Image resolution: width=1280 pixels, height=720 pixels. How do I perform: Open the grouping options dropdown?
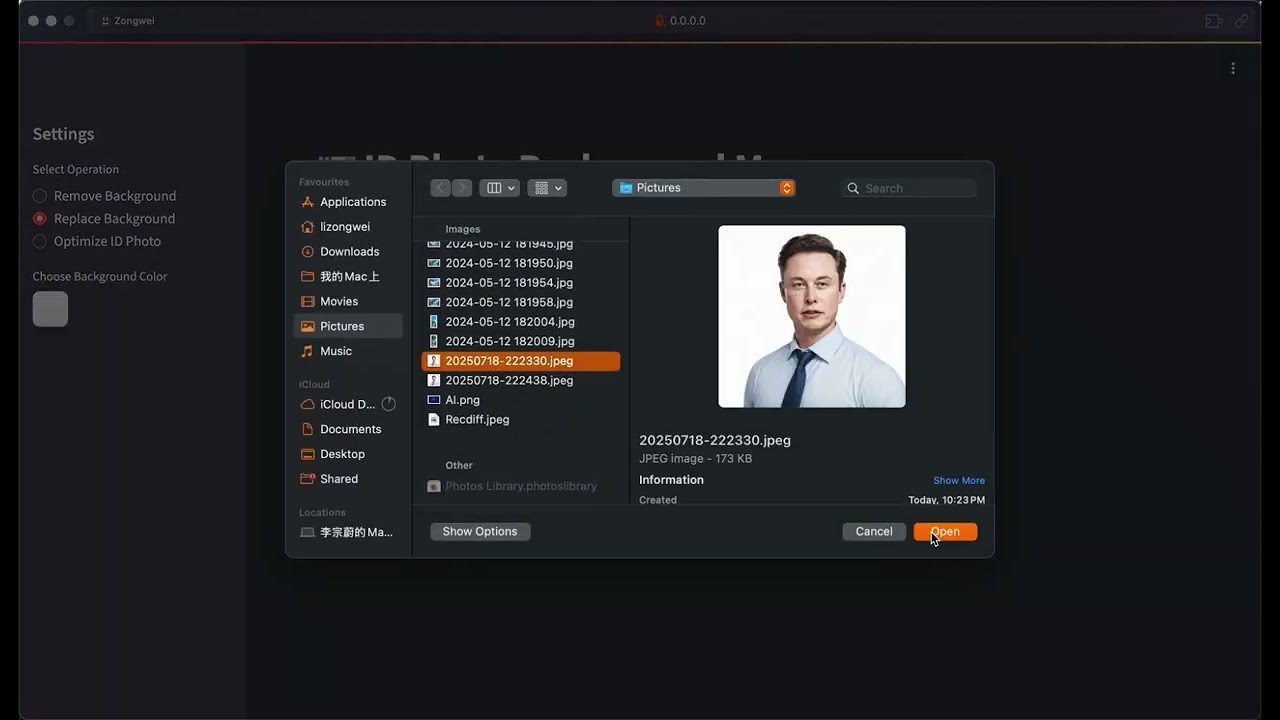(x=547, y=187)
